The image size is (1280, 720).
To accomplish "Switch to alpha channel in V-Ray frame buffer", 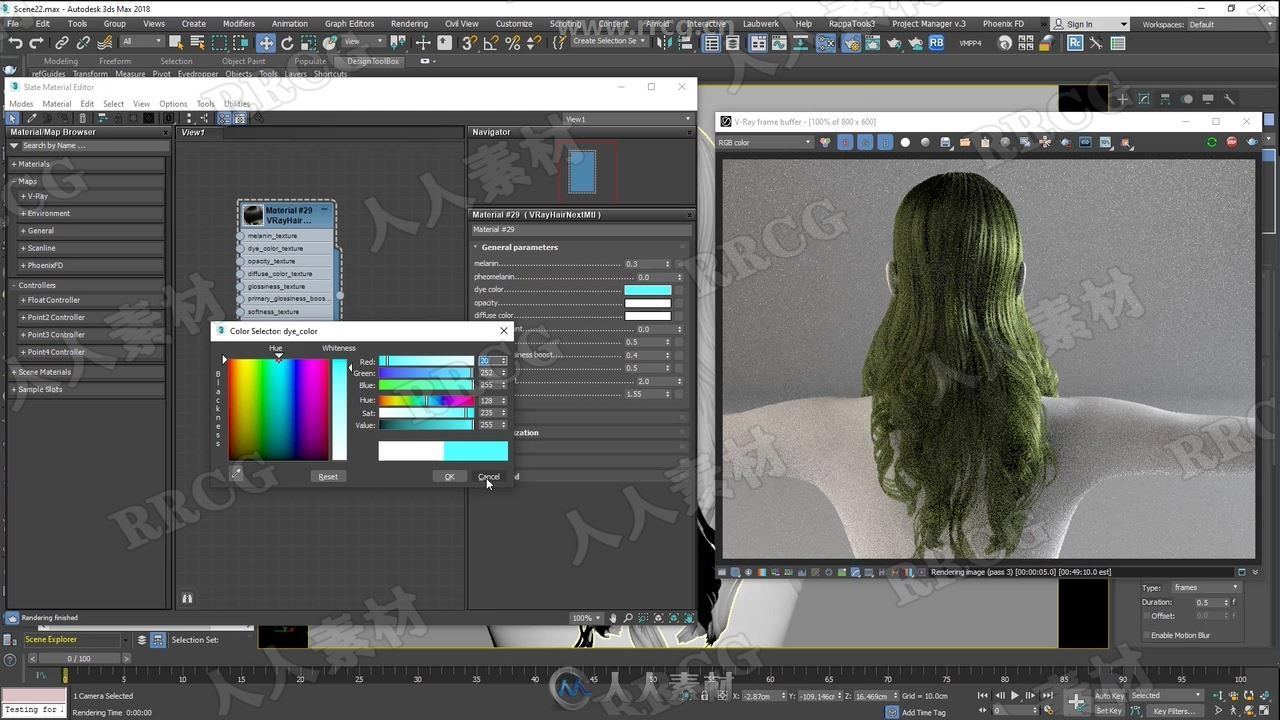I will pos(905,142).
